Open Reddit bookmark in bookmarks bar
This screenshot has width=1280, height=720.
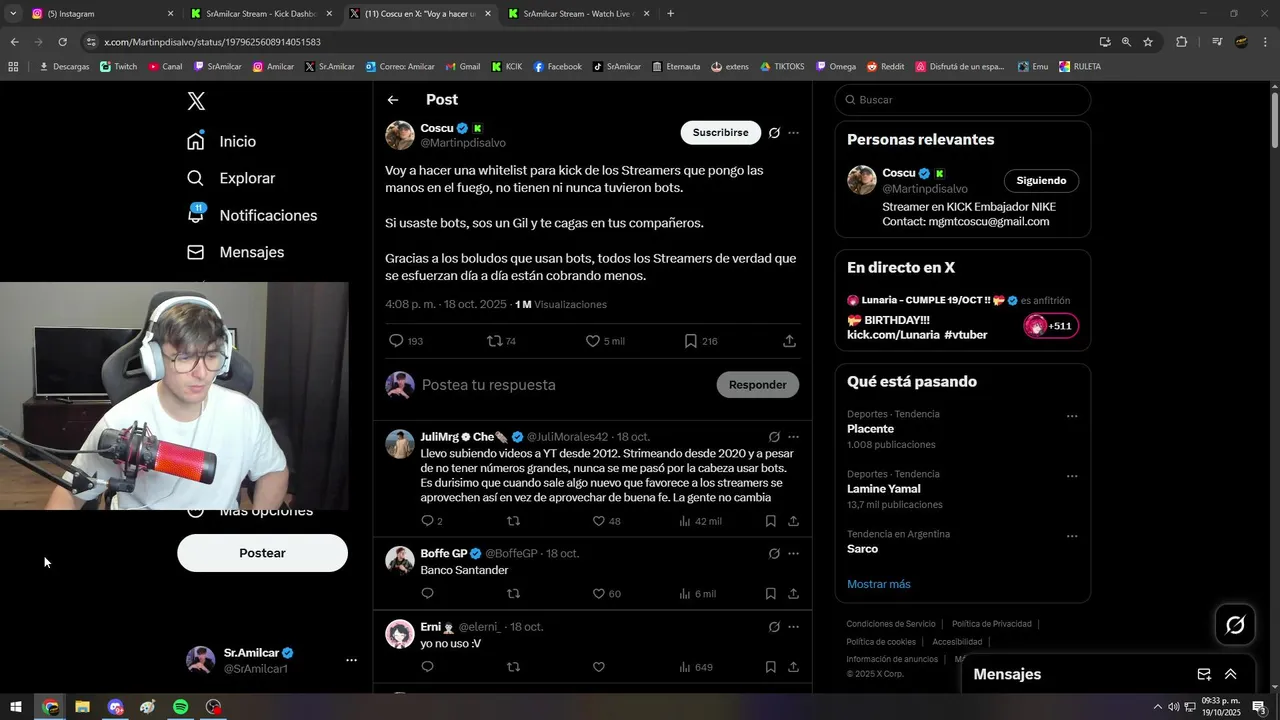click(x=886, y=67)
